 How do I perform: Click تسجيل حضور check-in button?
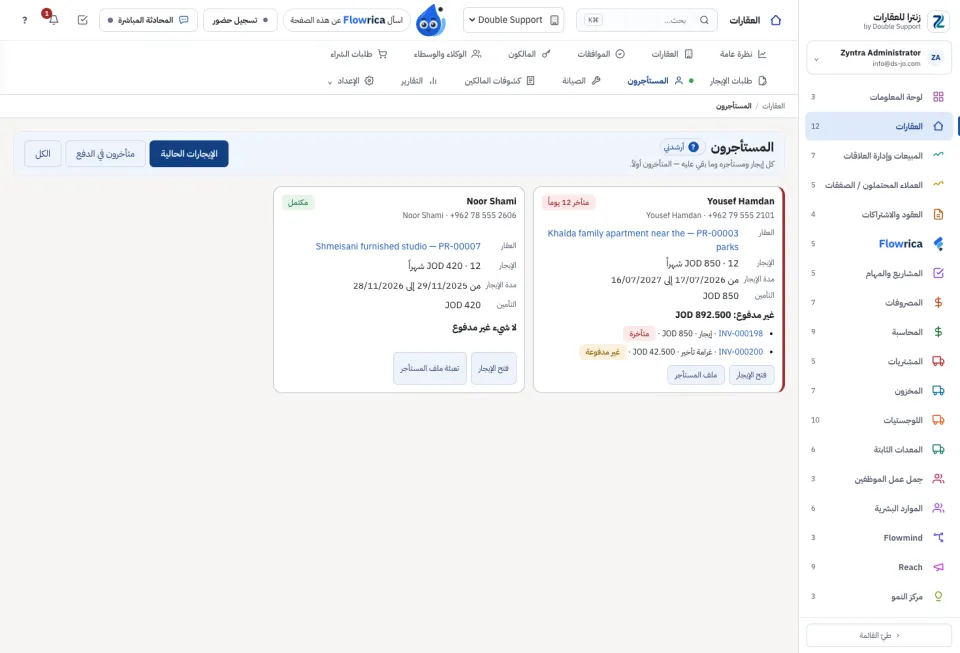[240, 20]
